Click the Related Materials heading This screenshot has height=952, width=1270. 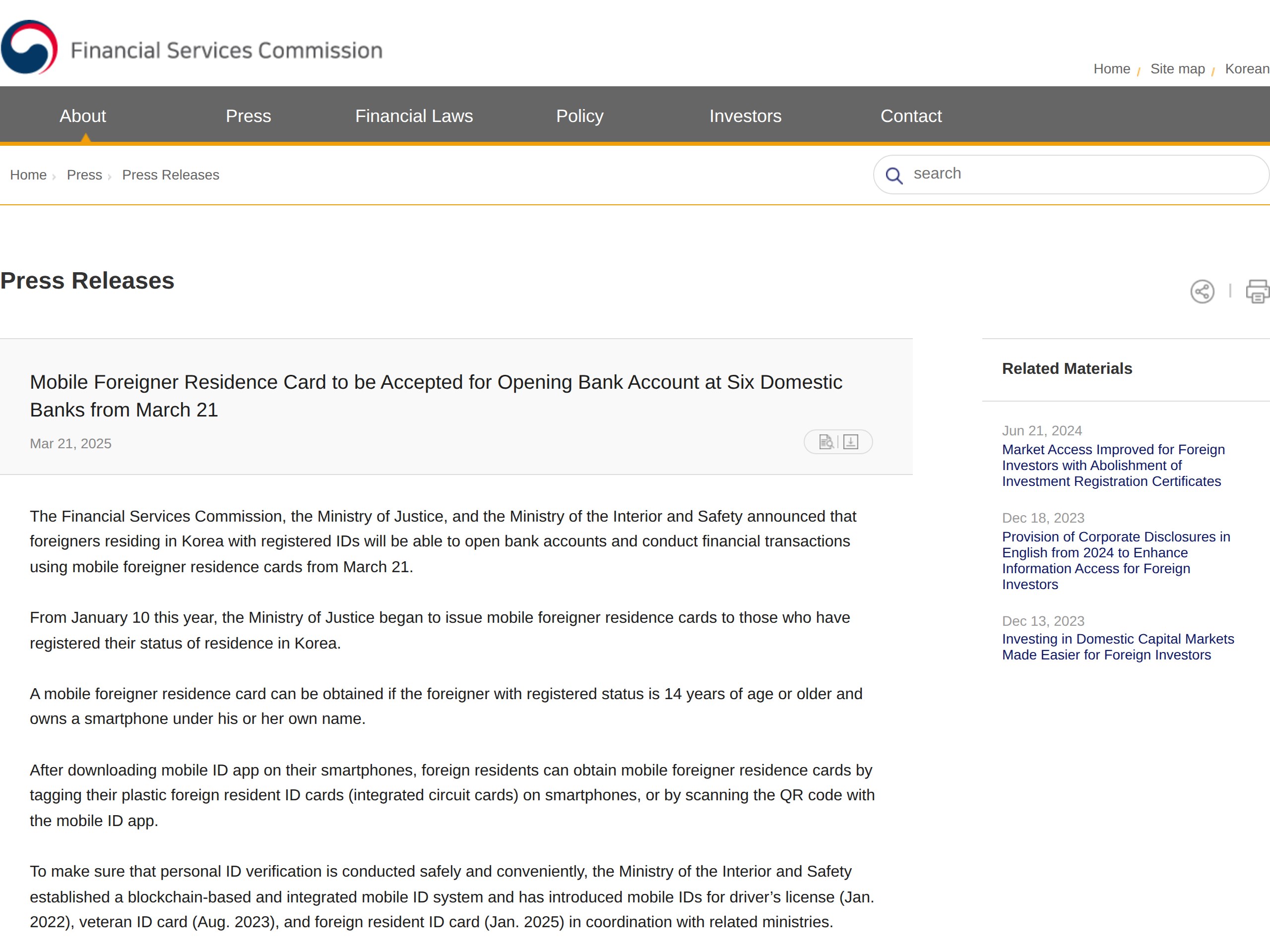click(x=1067, y=368)
